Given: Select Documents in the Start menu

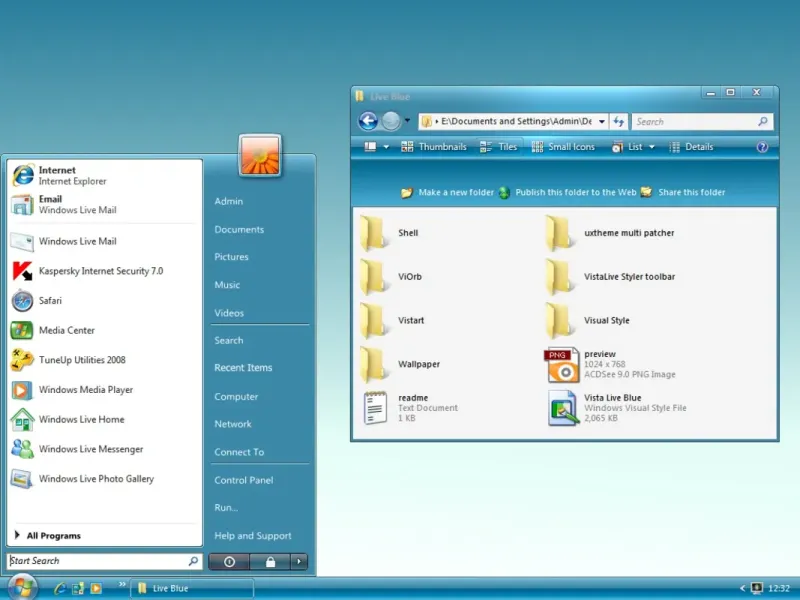Looking at the screenshot, I should [239, 229].
